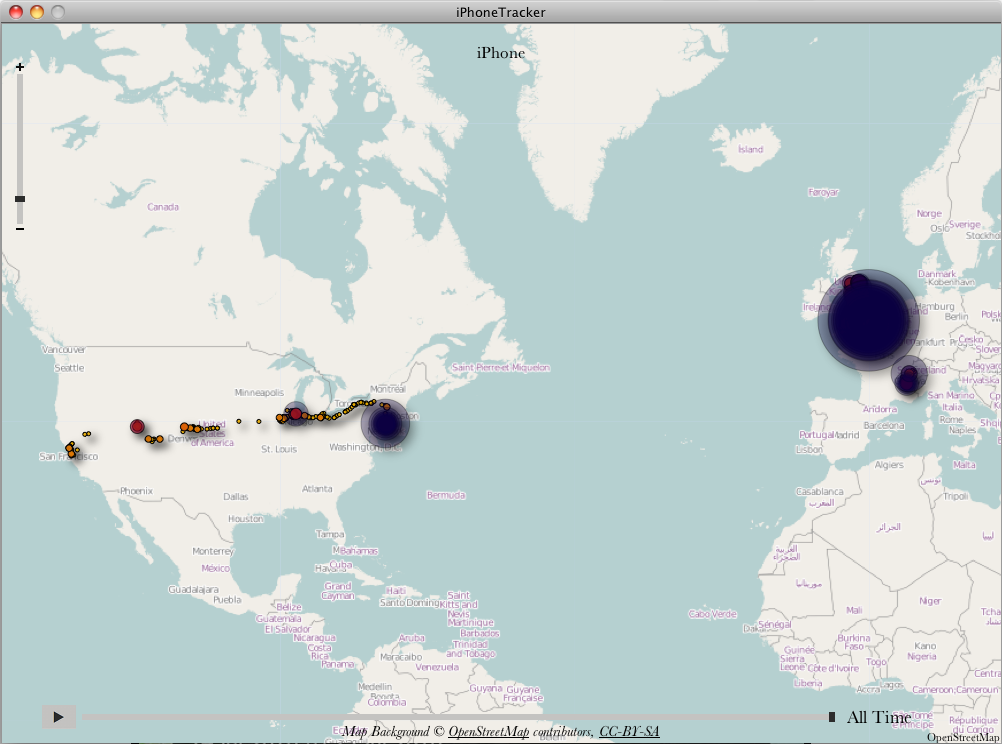This screenshot has width=1002, height=744.
Task: Click the Minneapolis city label
Action: pos(259,392)
